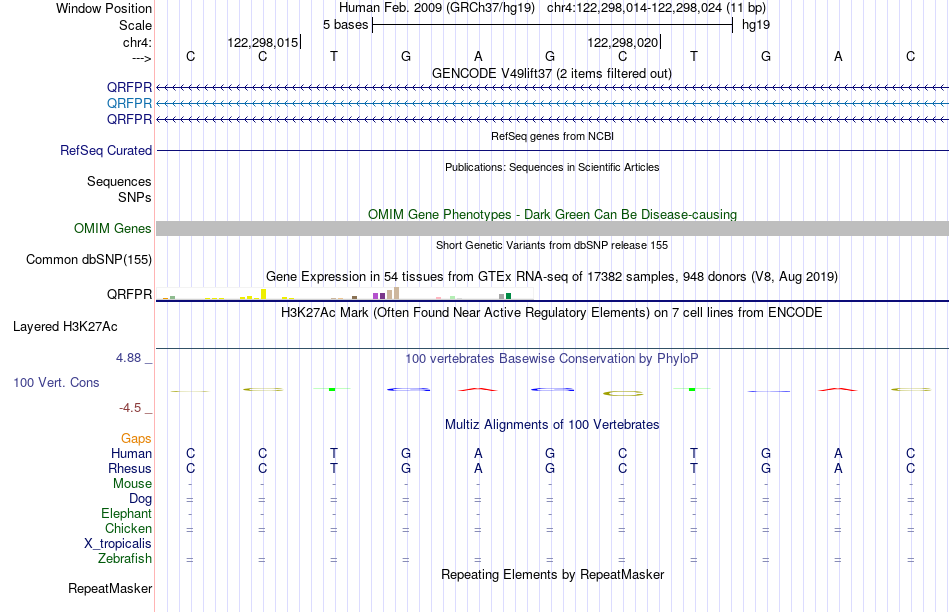This screenshot has width=950, height=612.
Task: Click the Common dbSNP(155) label
Action: (x=88, y=259)
